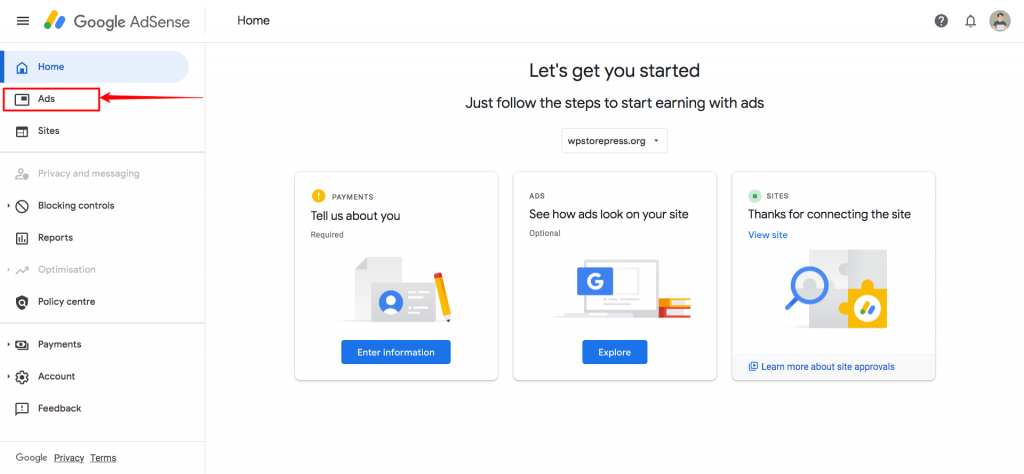1024x474 pixels.
Task: Select the Ads sidebar icon
Action: pyautogui.click(x=22, y=99)
